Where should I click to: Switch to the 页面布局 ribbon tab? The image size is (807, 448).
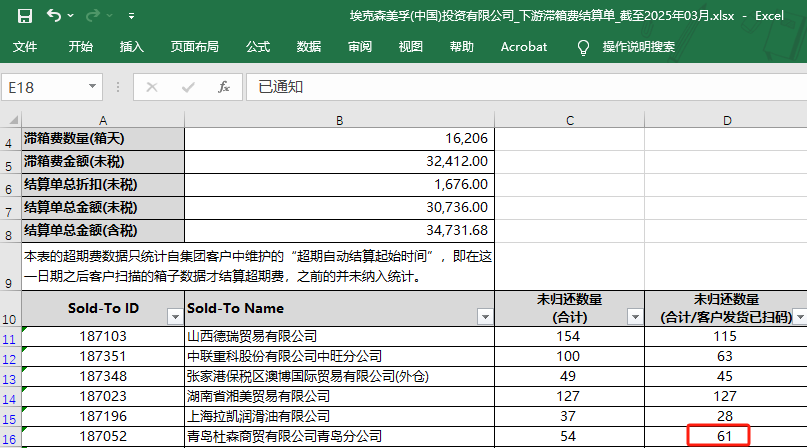(x=195, y=47)
